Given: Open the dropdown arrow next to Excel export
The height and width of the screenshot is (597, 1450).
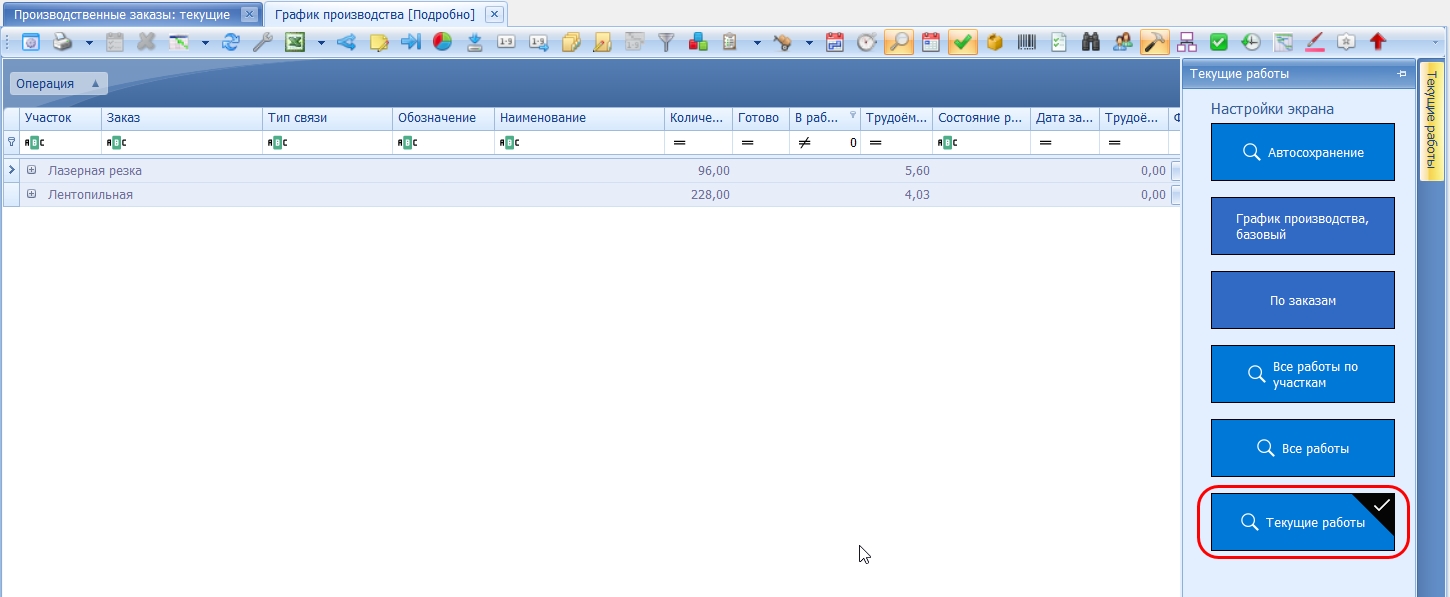Looking at the screenshot, I should 321,43.
